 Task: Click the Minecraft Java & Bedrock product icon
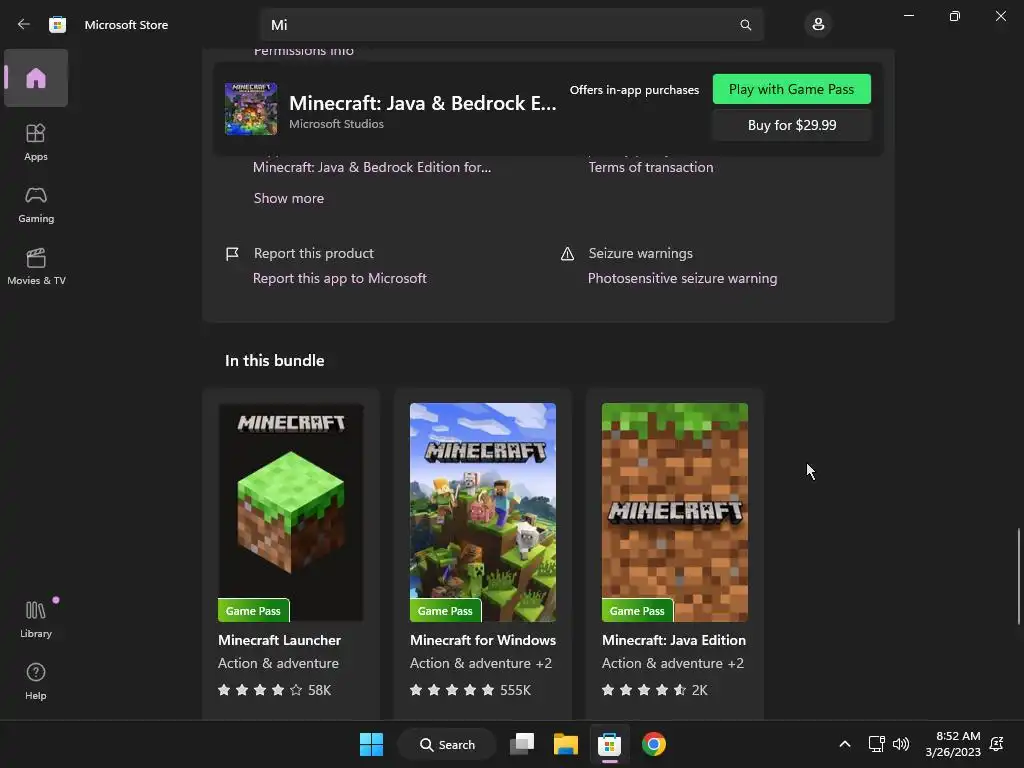point(251,108)
